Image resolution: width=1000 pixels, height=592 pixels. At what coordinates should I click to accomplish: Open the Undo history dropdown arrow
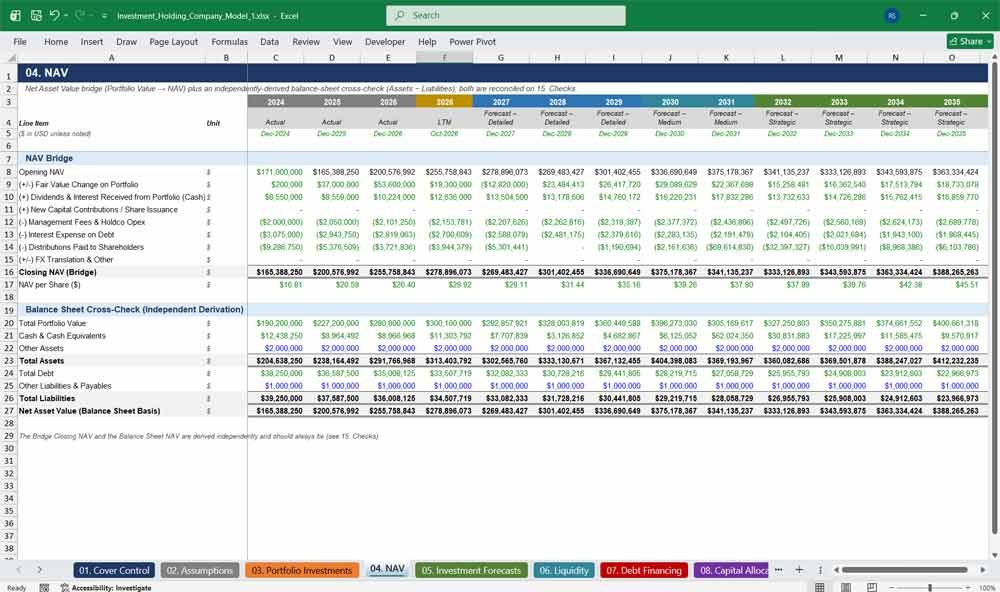(x=67, y=16)
